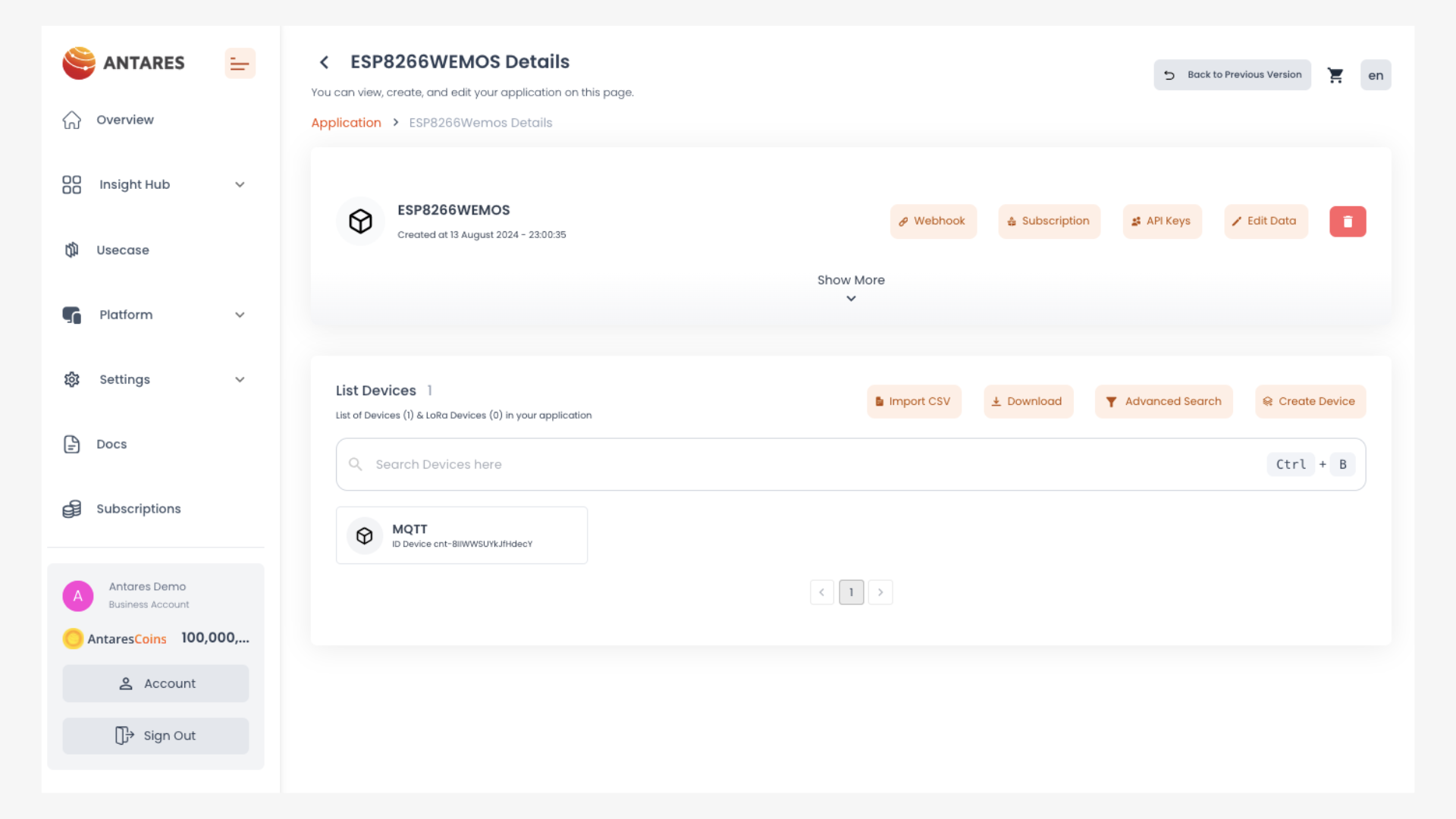This screenshot has width=1456, height=819.
Task: Click the ESP8266WEMOS application name
Action: pos(453,210)
